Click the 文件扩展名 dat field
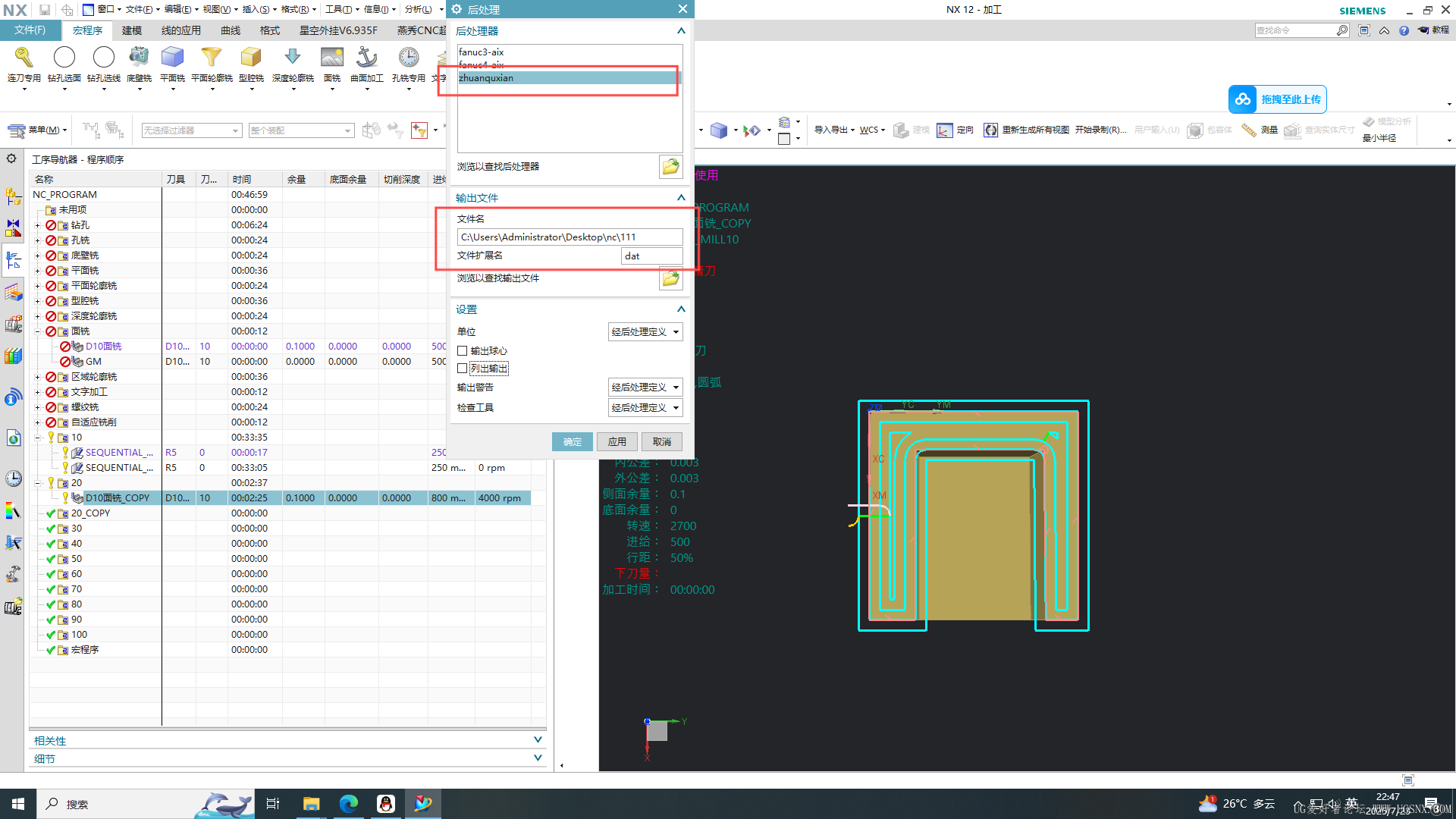This screenshot has height=819, width=1456. click(651, 256)
